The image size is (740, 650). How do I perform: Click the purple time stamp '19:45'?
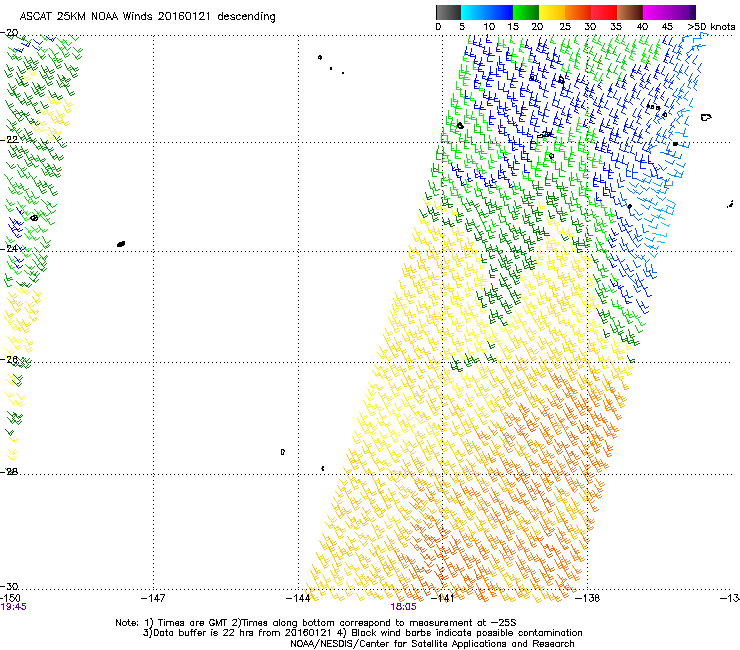(14, 607)
